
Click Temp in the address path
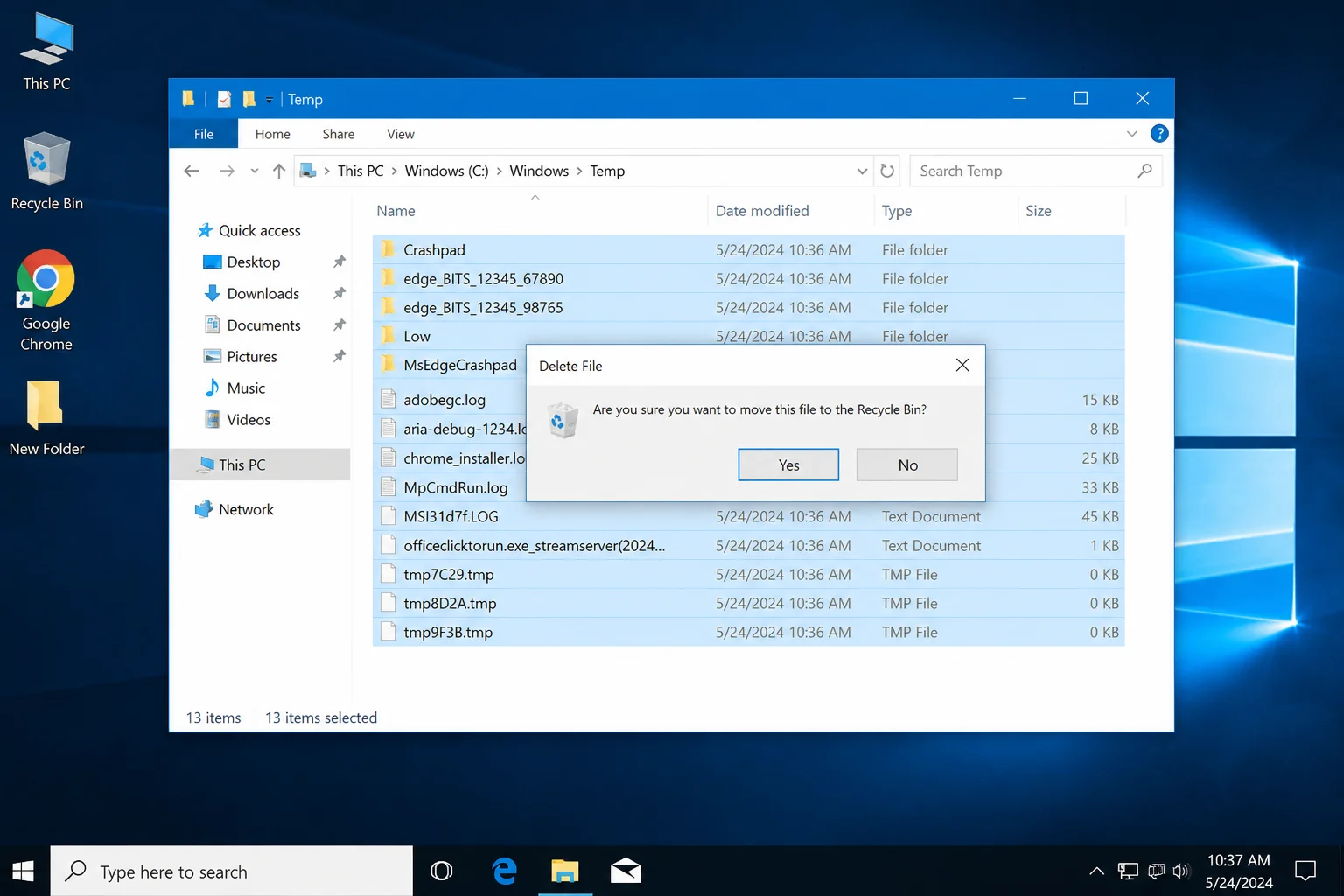point(607,171)
